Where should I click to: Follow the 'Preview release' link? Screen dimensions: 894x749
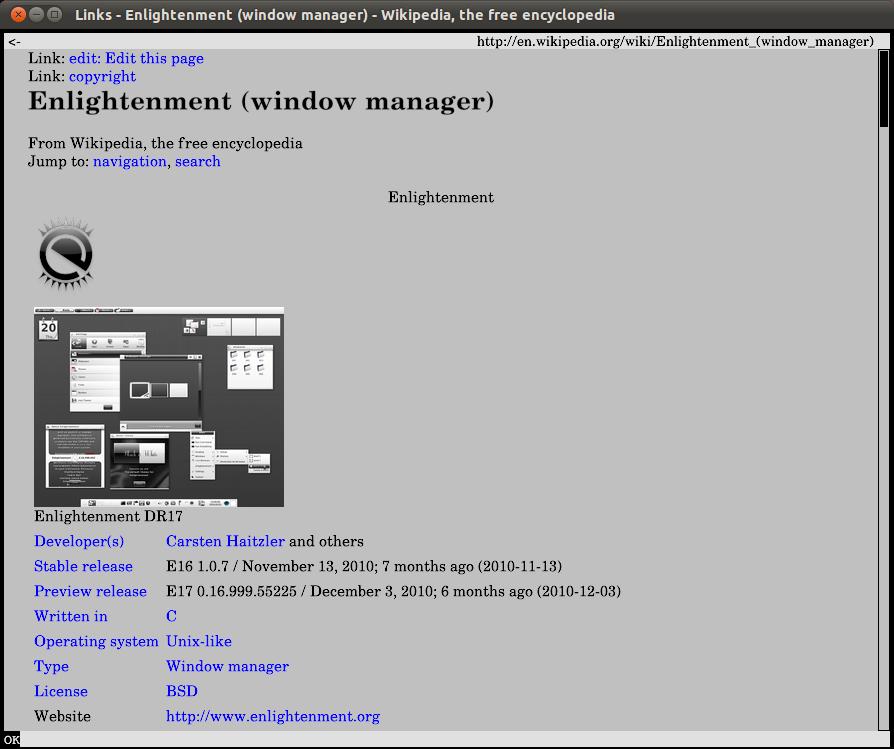click(x=91, y=592)
